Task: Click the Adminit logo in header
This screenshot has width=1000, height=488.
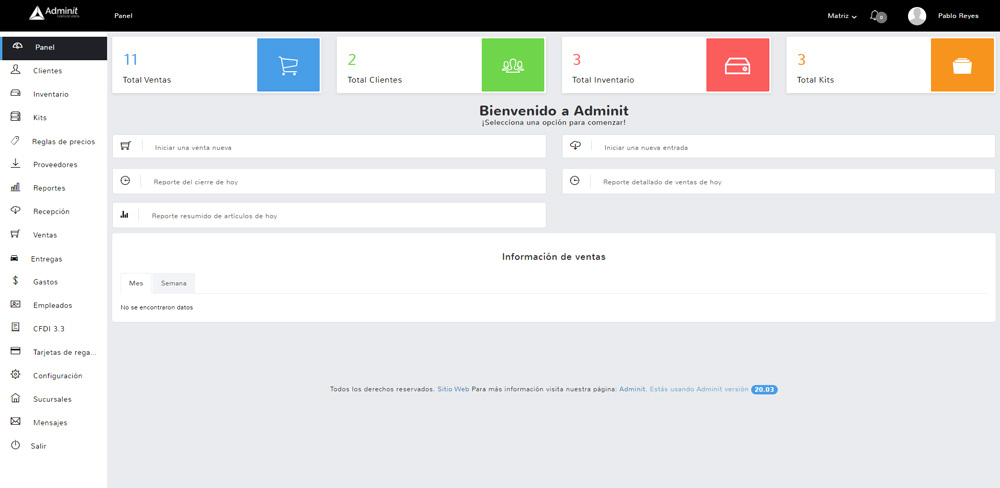Action: [x=54, y=14]
